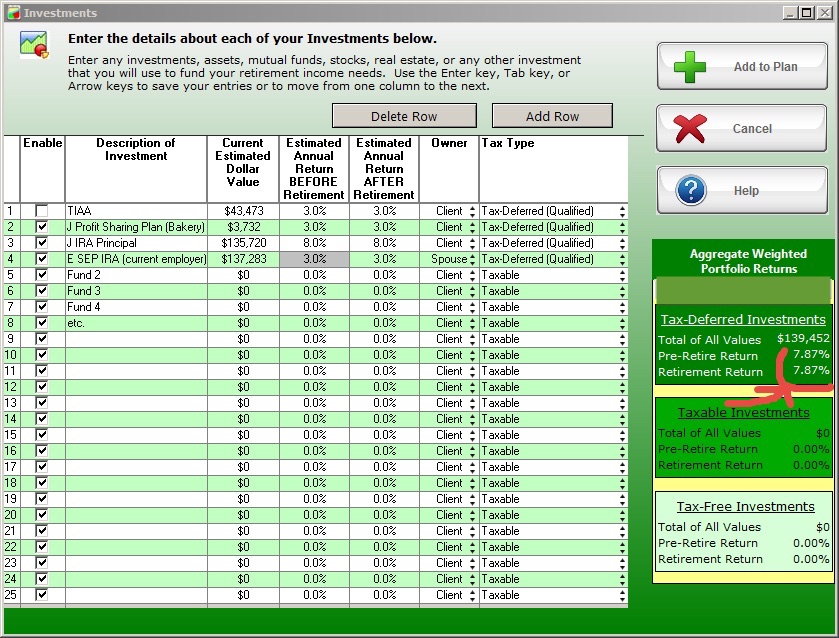This screenshot has height=638, width=839.
Task: Click the Fund 4 description cell
Action: click(136, 307)
